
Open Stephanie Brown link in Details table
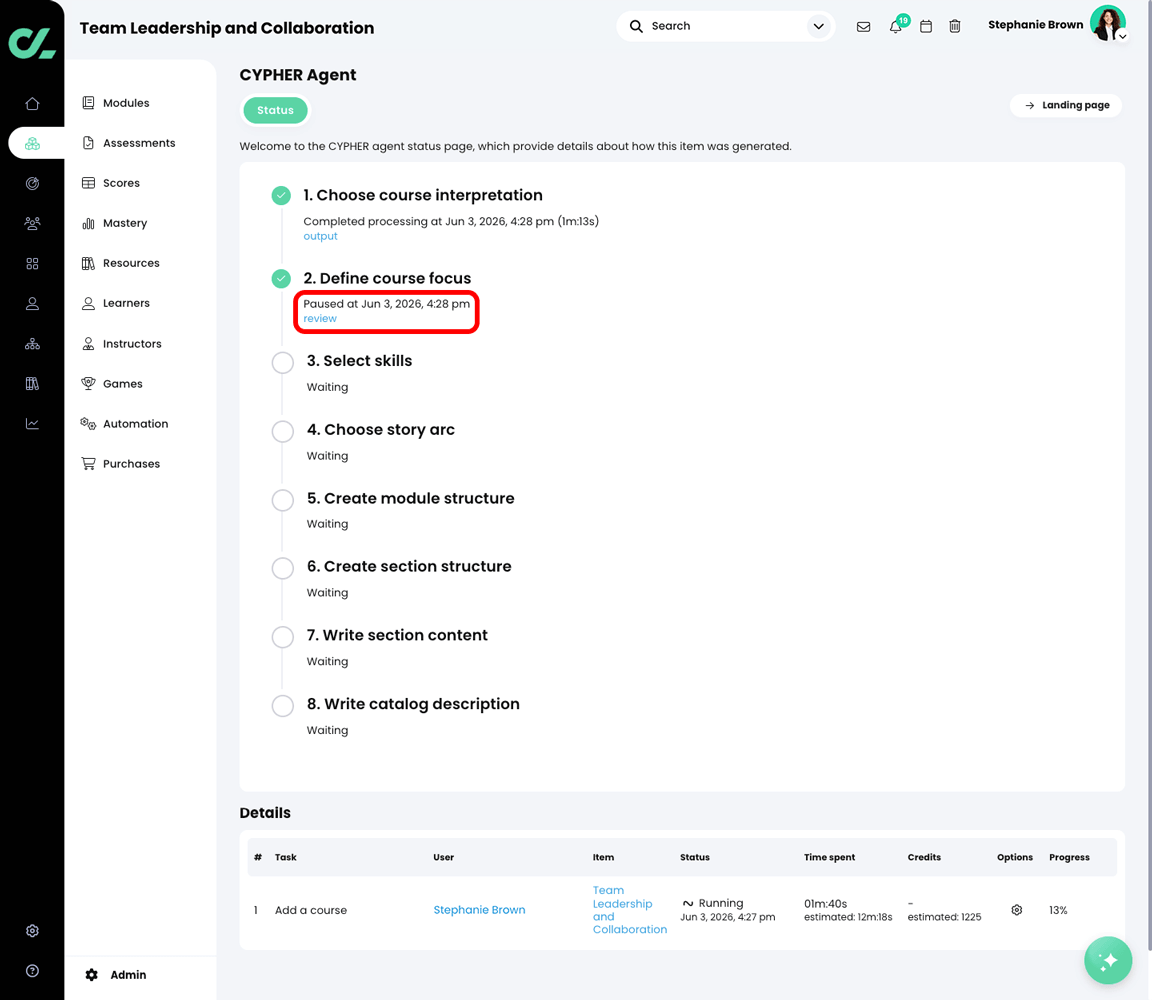(479, 910)
